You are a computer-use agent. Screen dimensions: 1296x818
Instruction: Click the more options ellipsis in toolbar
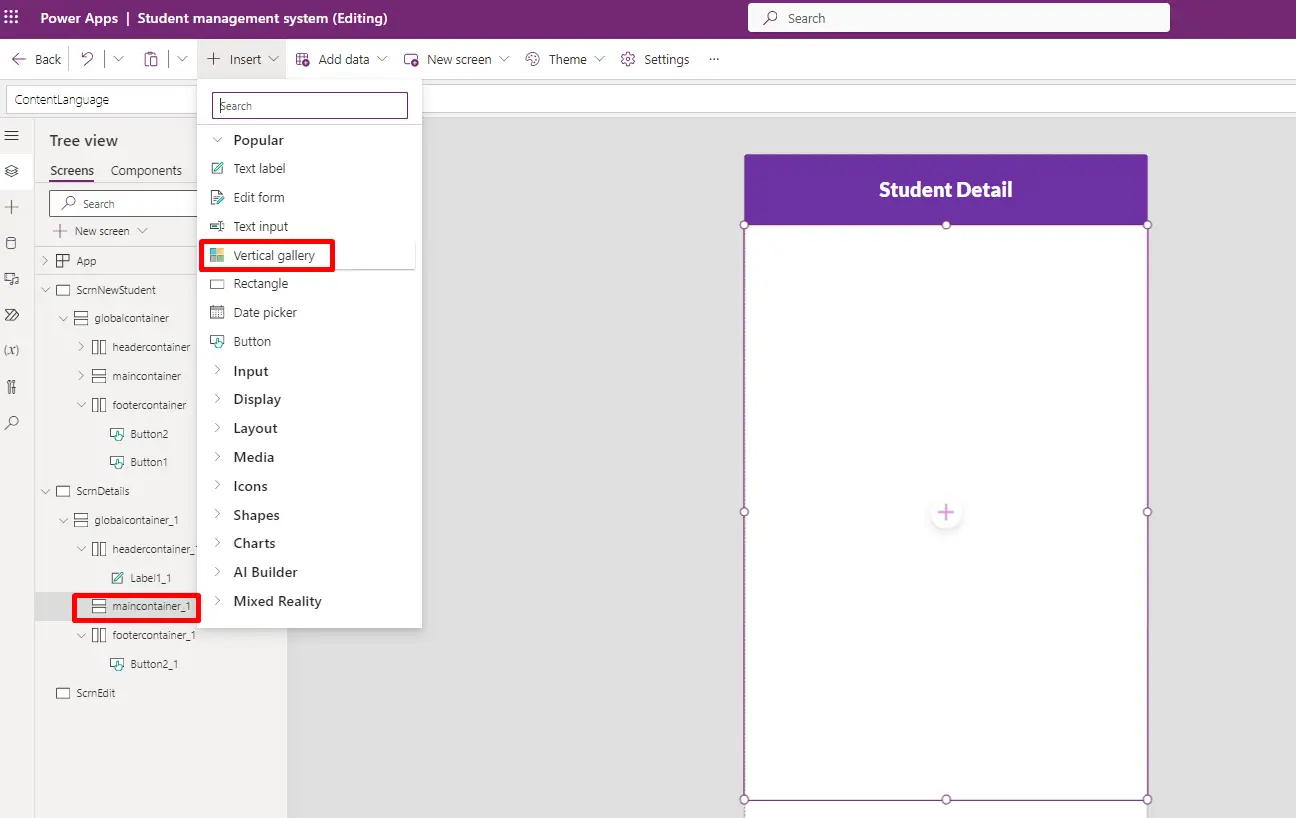pos(714,59)
